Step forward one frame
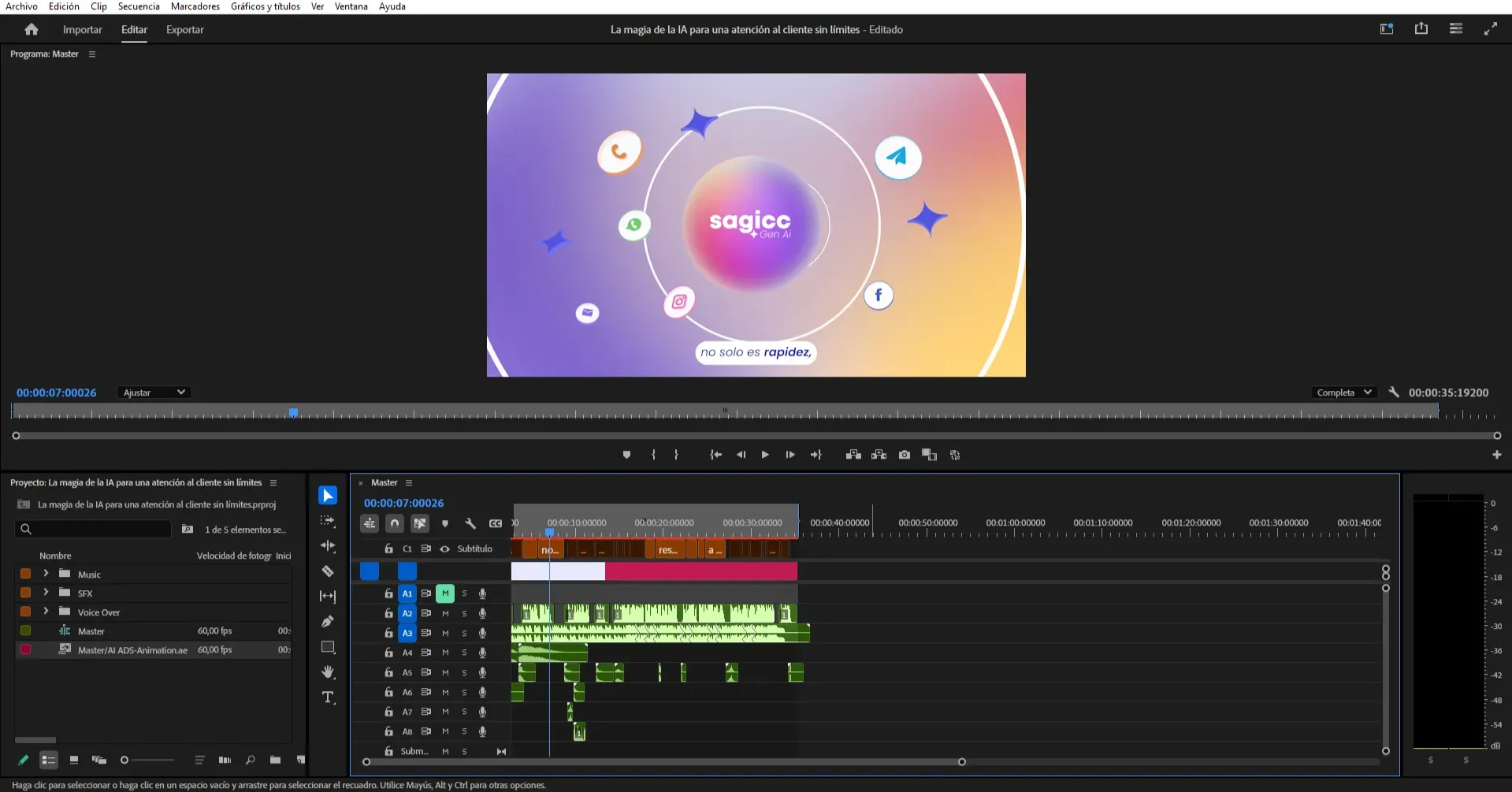This screenshot has height=792, width=1512. (790, 455)
